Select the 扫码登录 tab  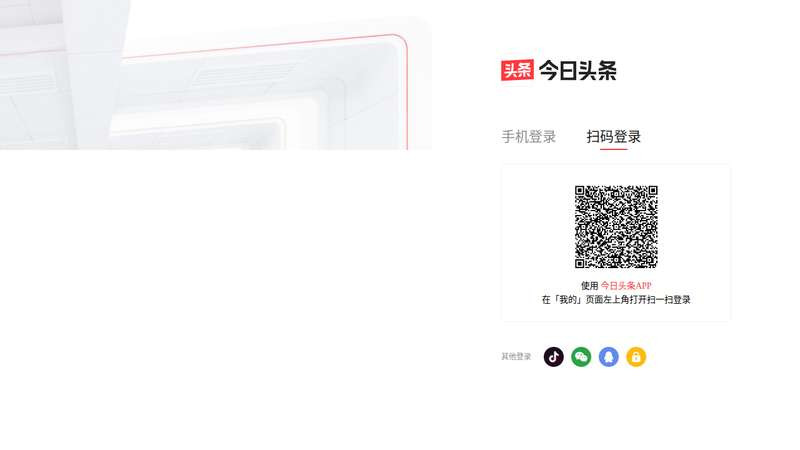click(613, 137)
